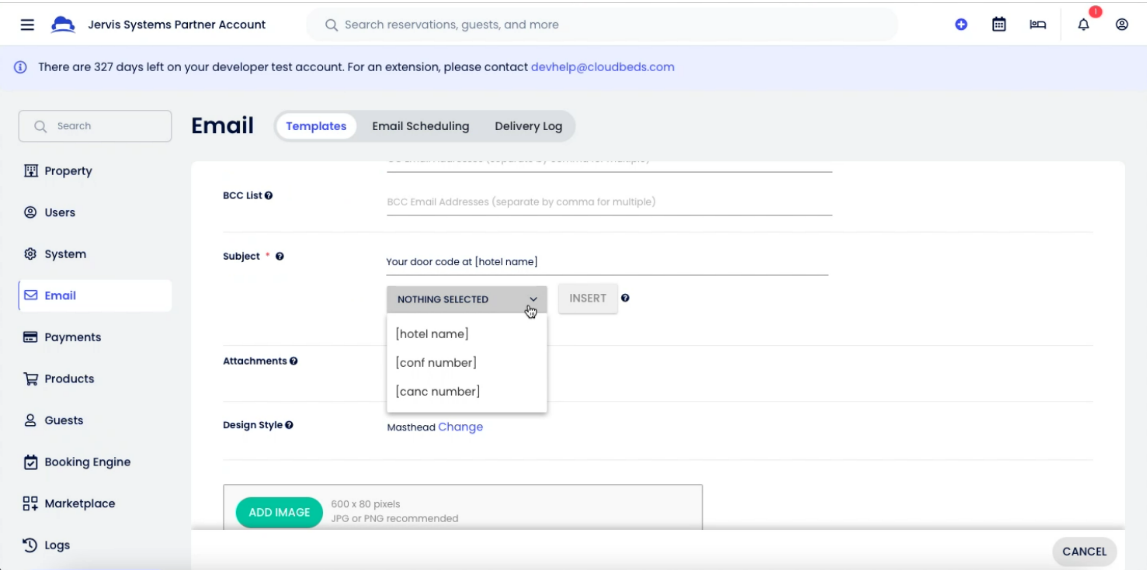Click the Jervis Systems Partner Account title
Screen dimensions: 1147x570
(x=176, y=25)
